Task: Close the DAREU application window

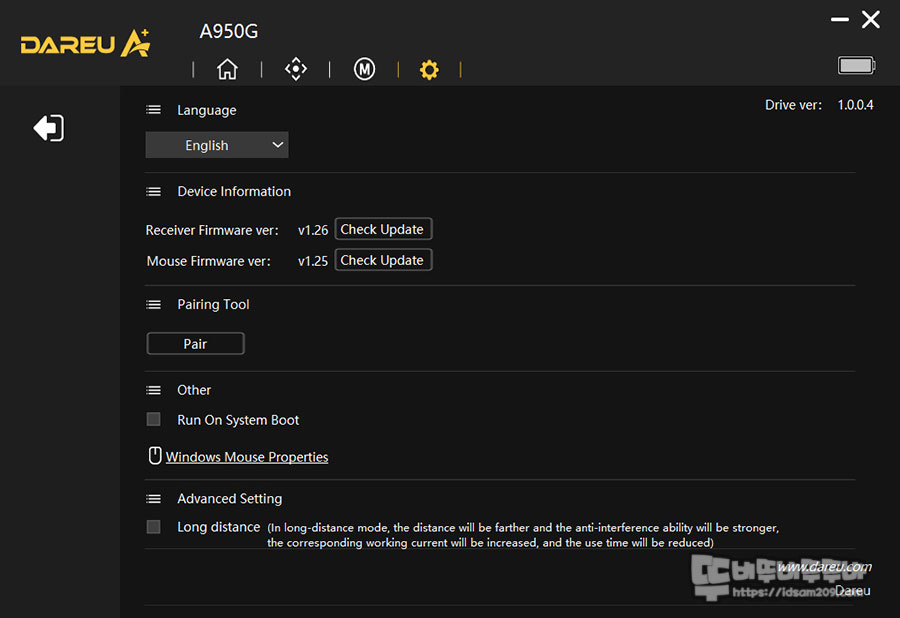Action: coord(871,20)
